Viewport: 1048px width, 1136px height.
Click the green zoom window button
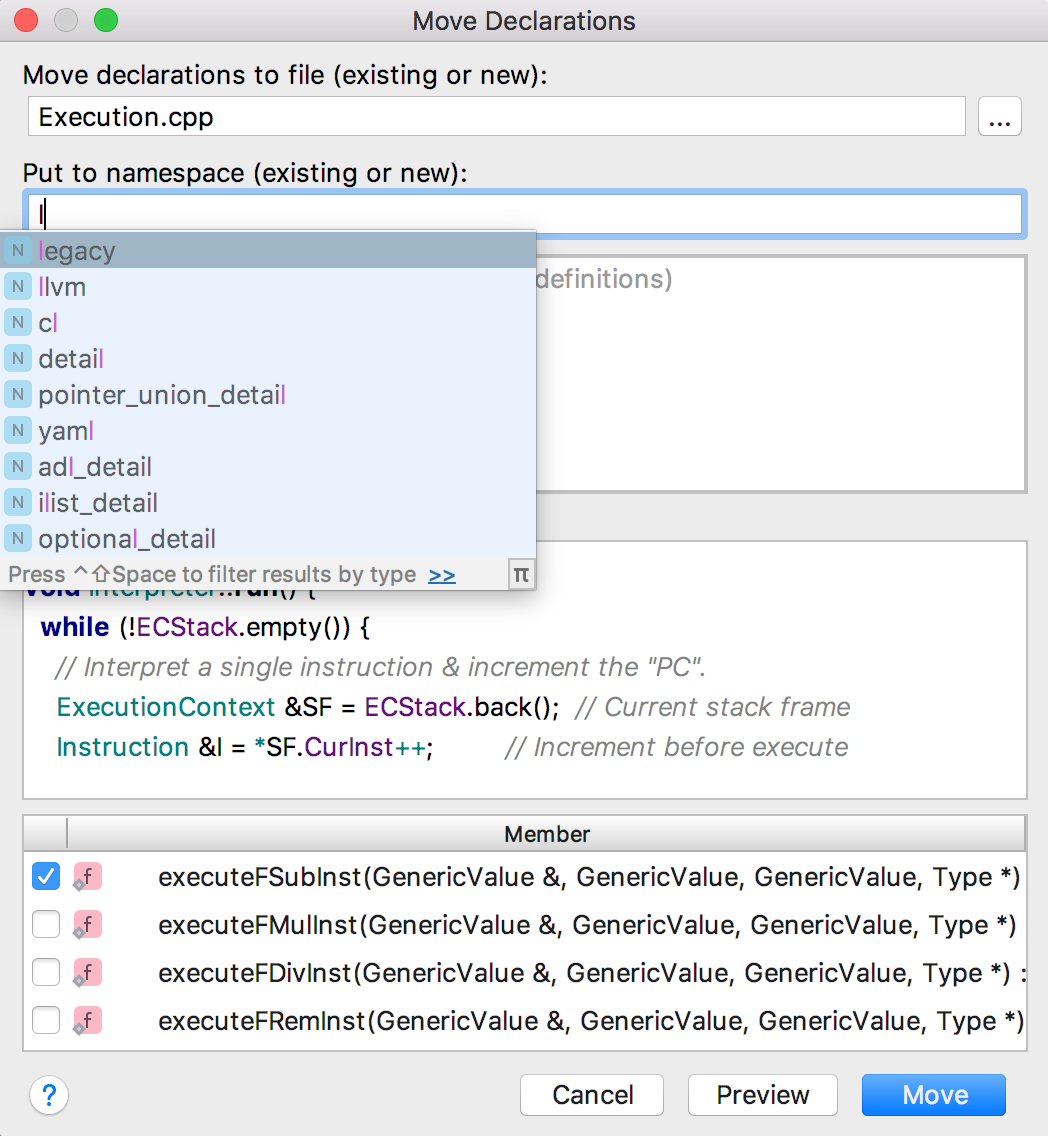[x=106, y=20]
